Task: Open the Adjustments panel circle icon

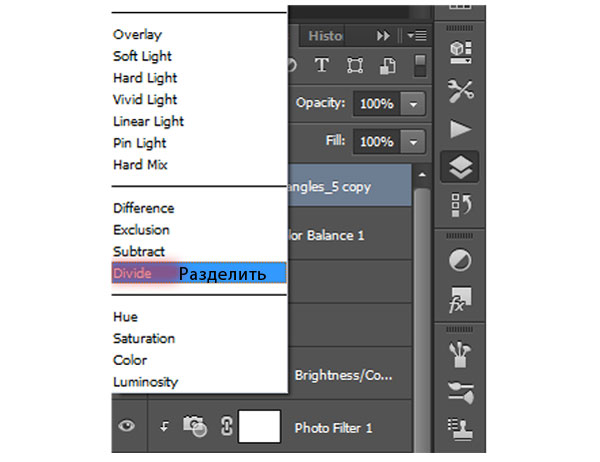Action: click(x=460, y=260)
